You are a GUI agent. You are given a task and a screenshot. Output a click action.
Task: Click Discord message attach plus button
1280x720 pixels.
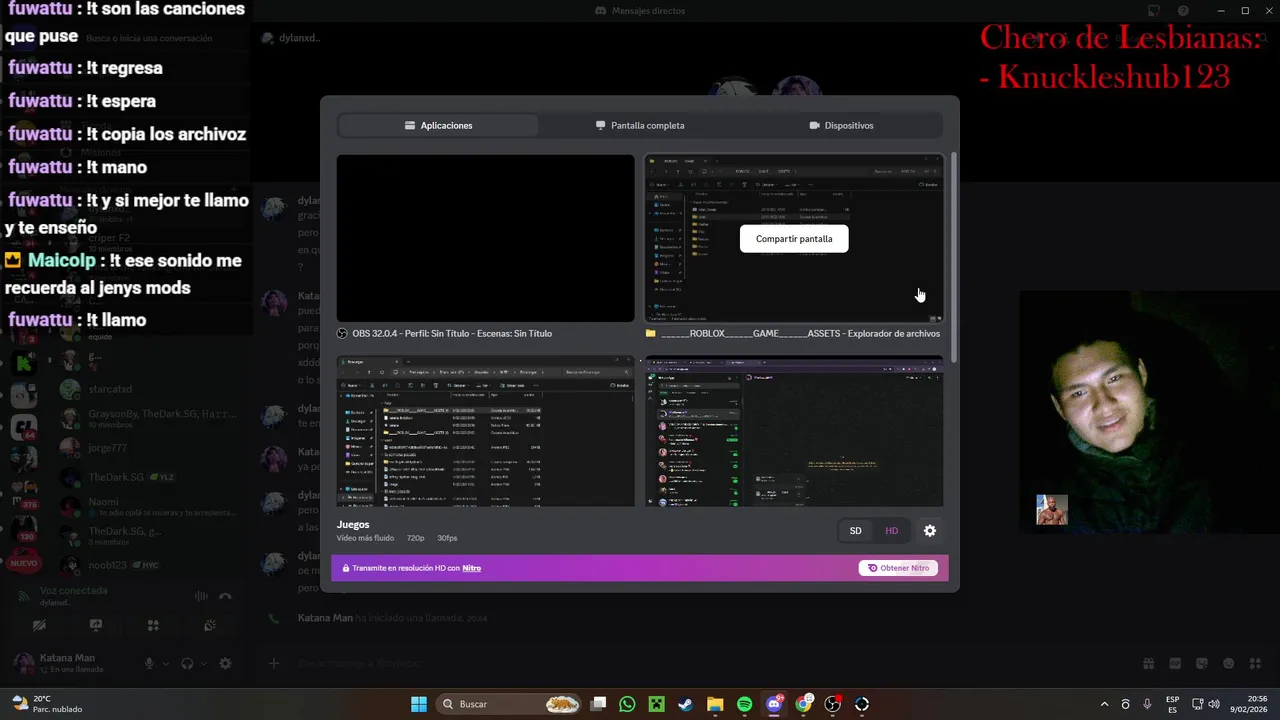tap(274, 663)
